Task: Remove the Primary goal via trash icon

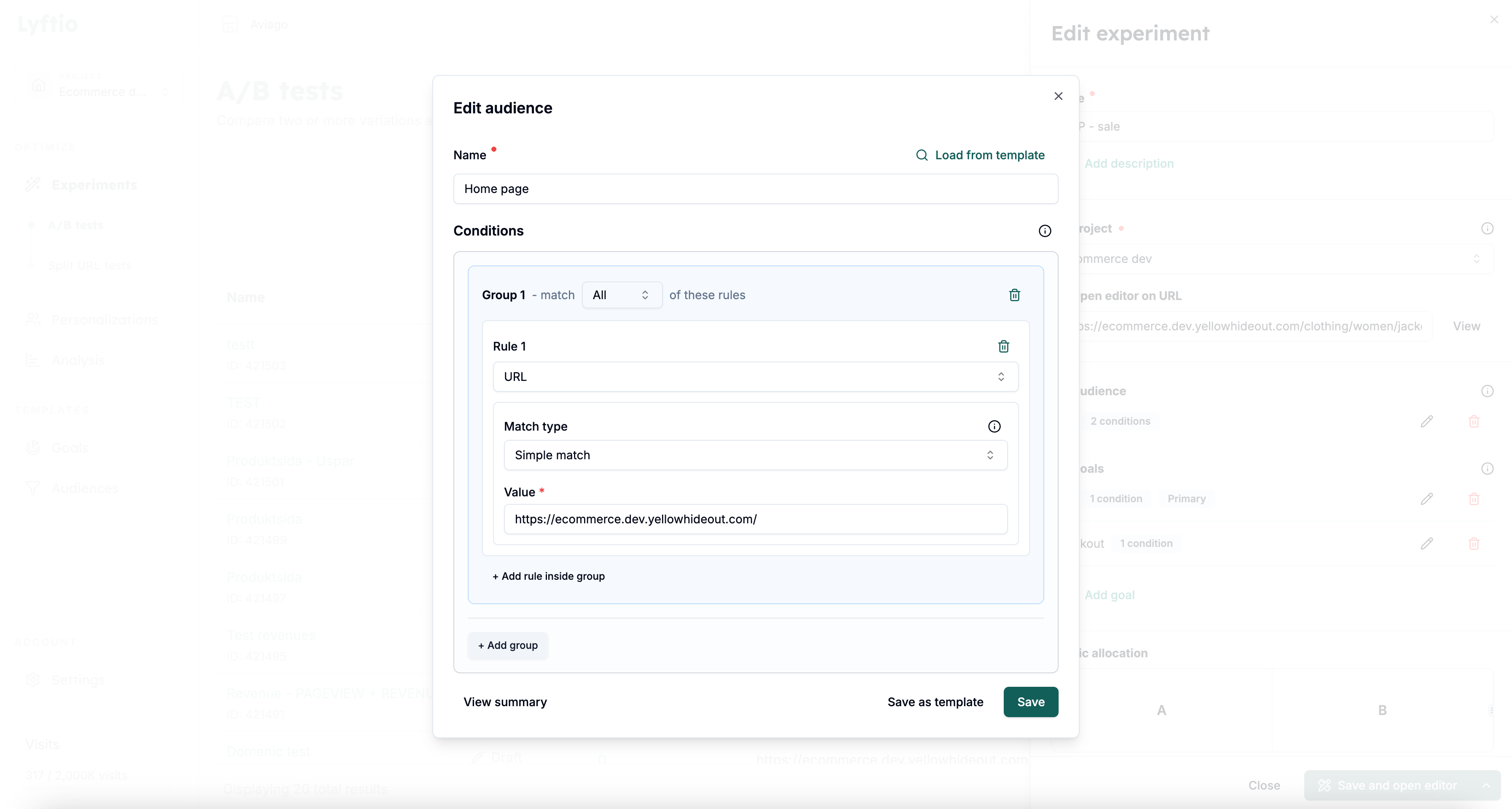Action: (x=1473, y=498)
